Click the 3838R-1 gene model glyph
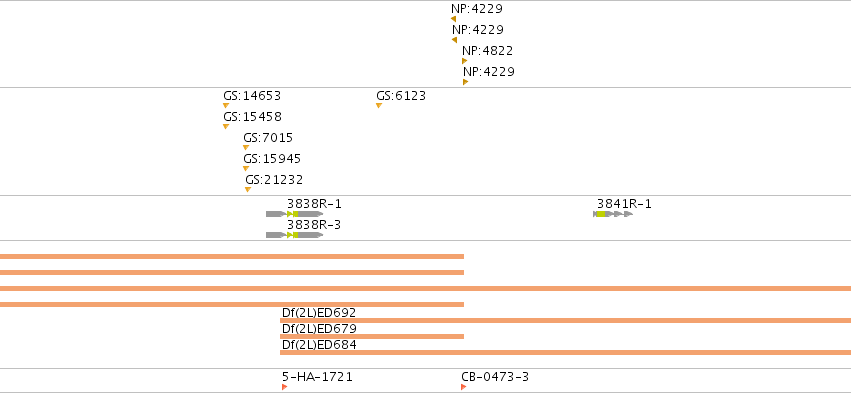 (x=295, y=214)
